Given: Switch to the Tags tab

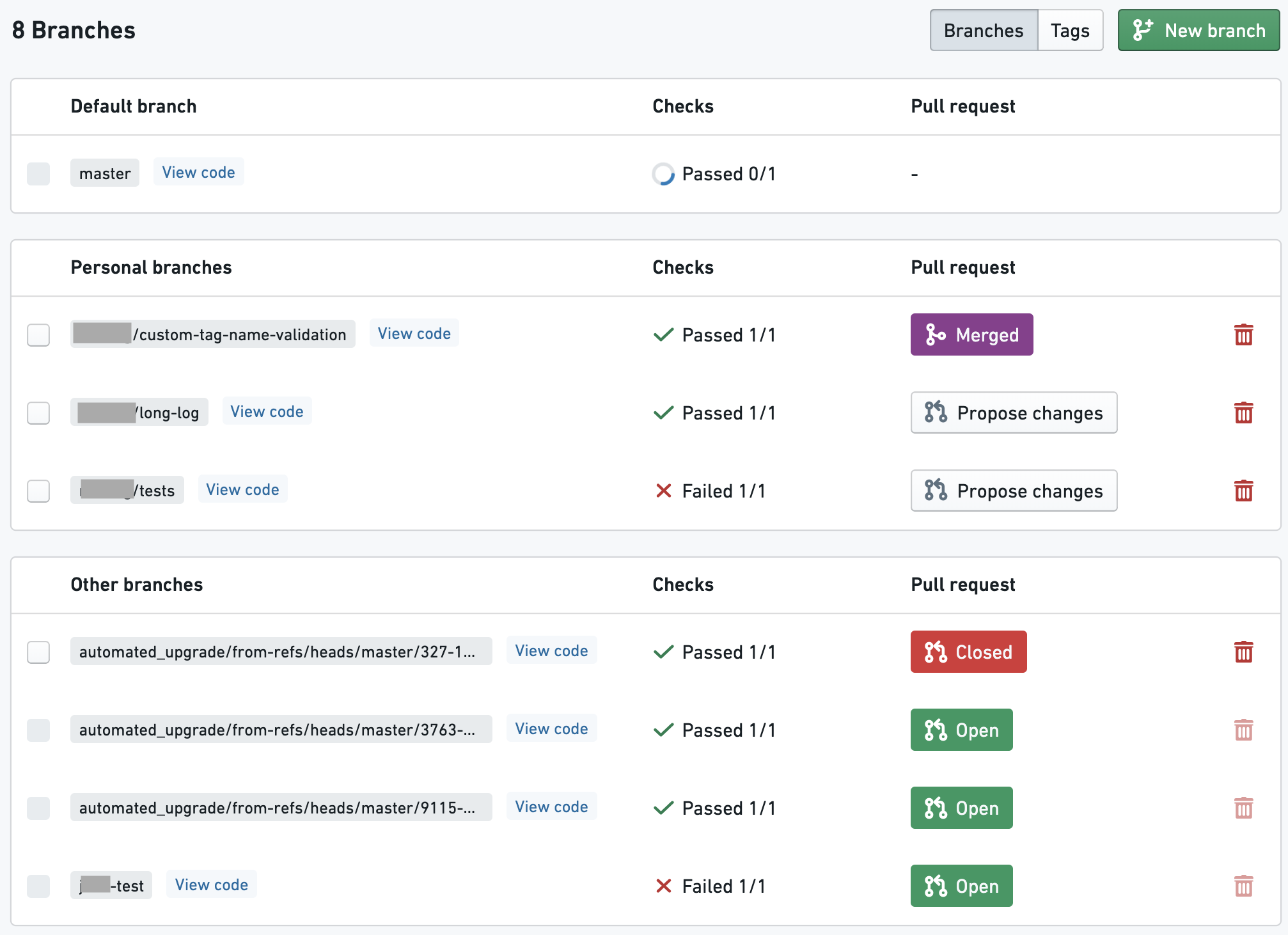Looking at the screenshot, I should pyautogui.click(x=1070, y=30).
